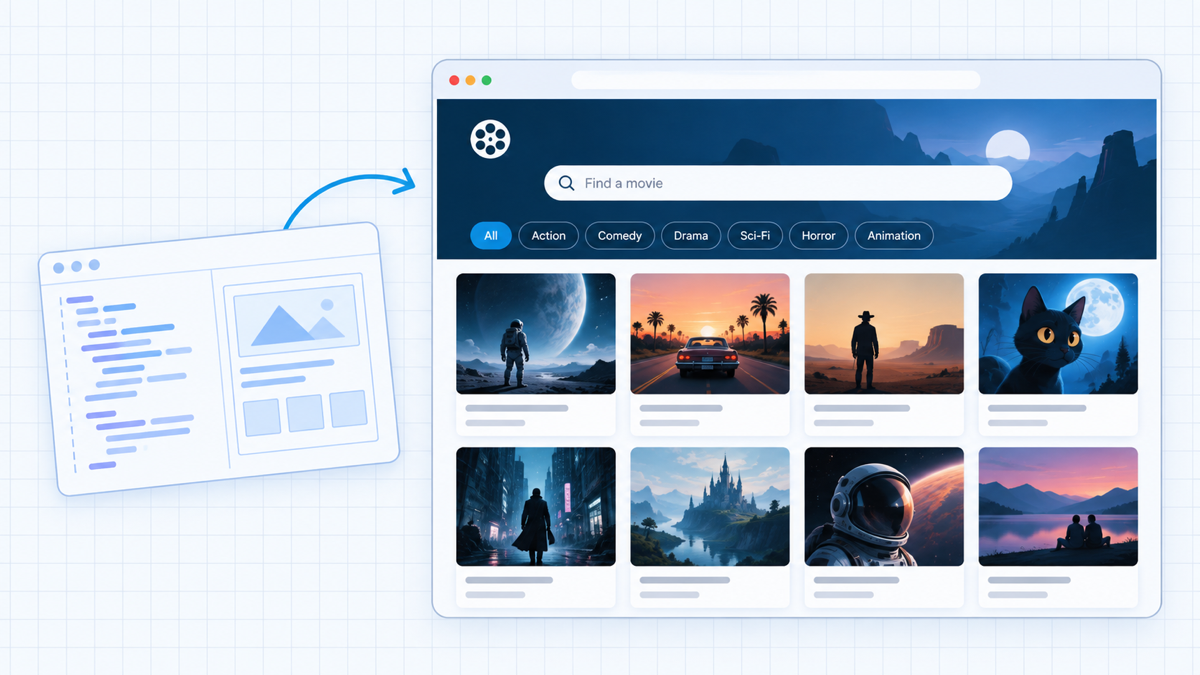Viewport: 1200px width, 675px height.
Task: Click the green maximize dot of browser window
Action: coord(486,80)
